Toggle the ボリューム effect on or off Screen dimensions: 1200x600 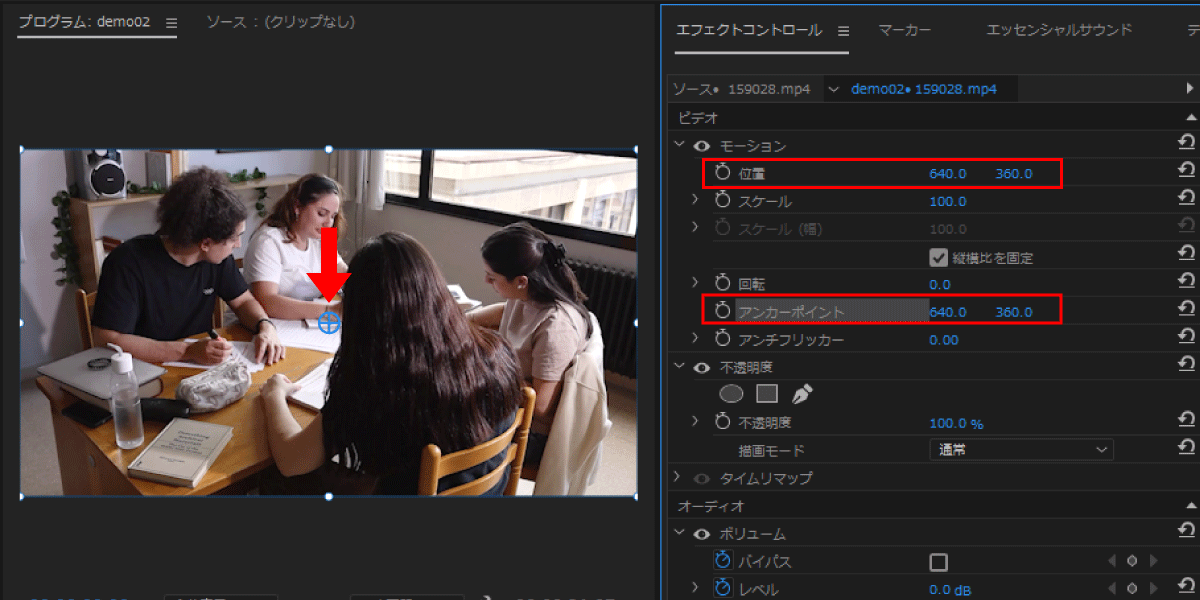[701, 534]
